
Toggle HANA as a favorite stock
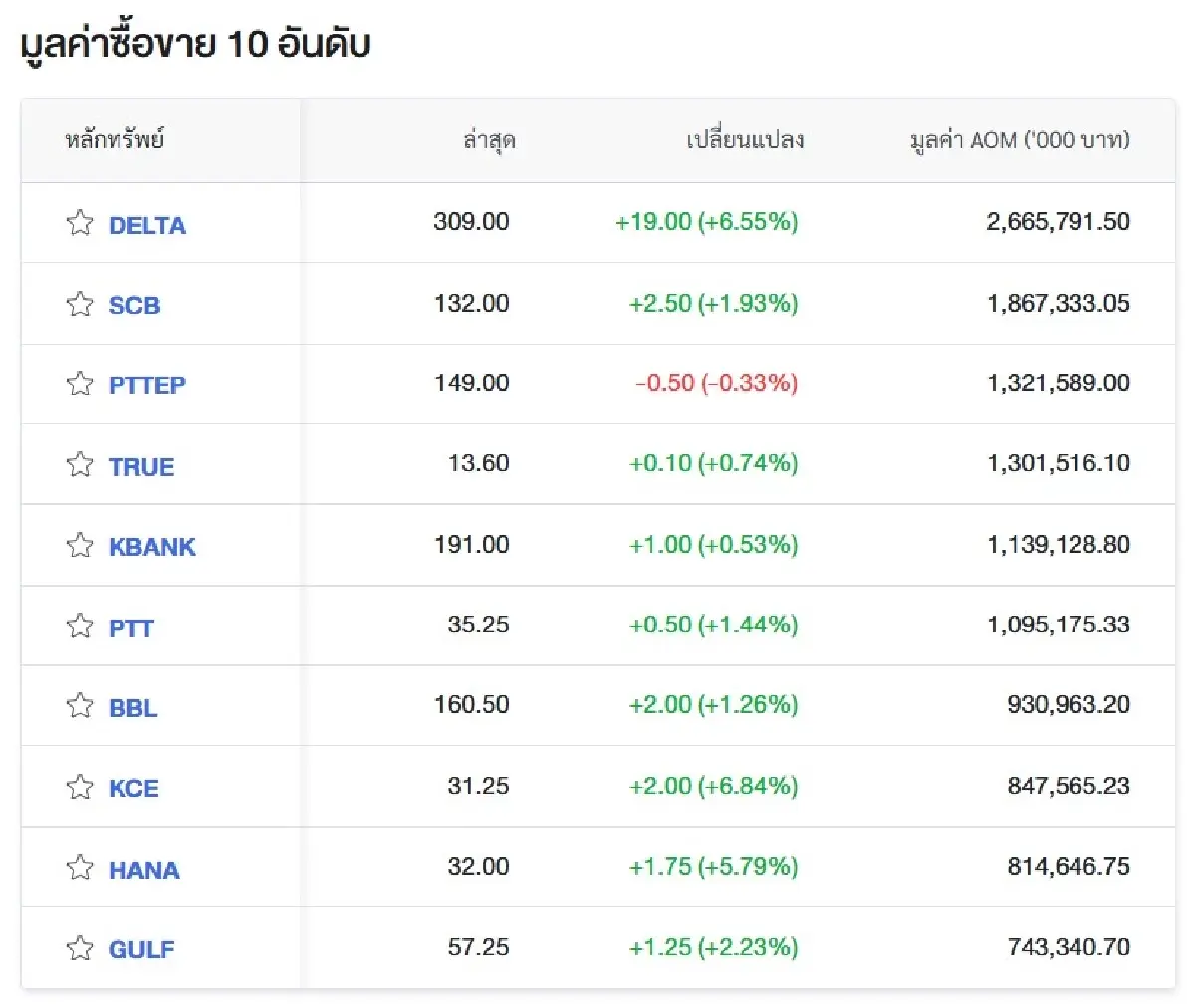pos(79,868)
